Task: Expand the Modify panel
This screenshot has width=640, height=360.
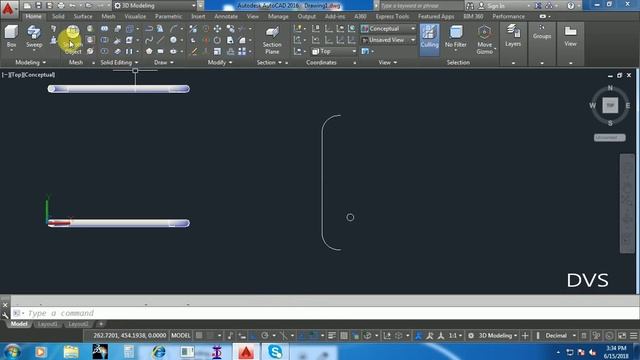Action: point(220,62)
